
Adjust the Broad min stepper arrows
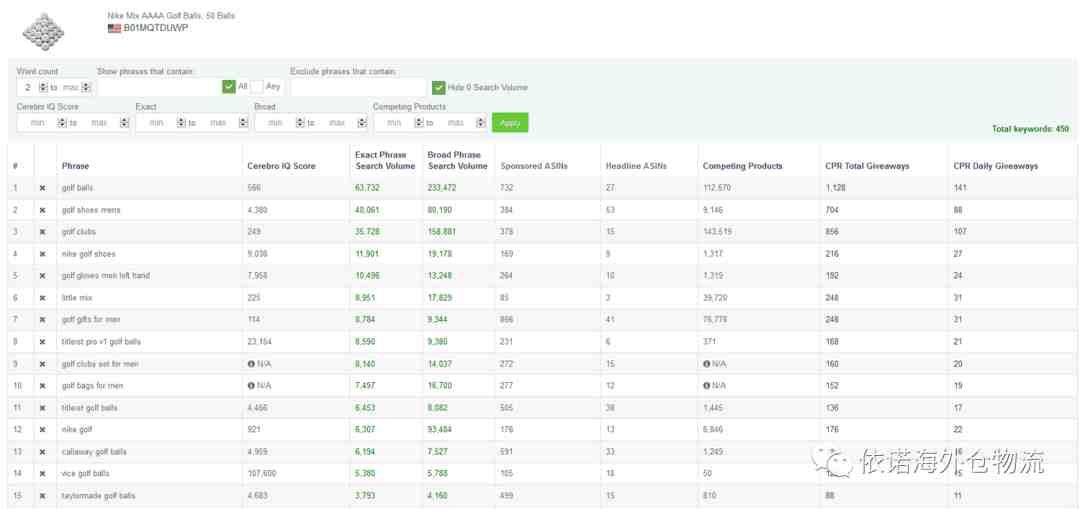(x=300, y=123)
